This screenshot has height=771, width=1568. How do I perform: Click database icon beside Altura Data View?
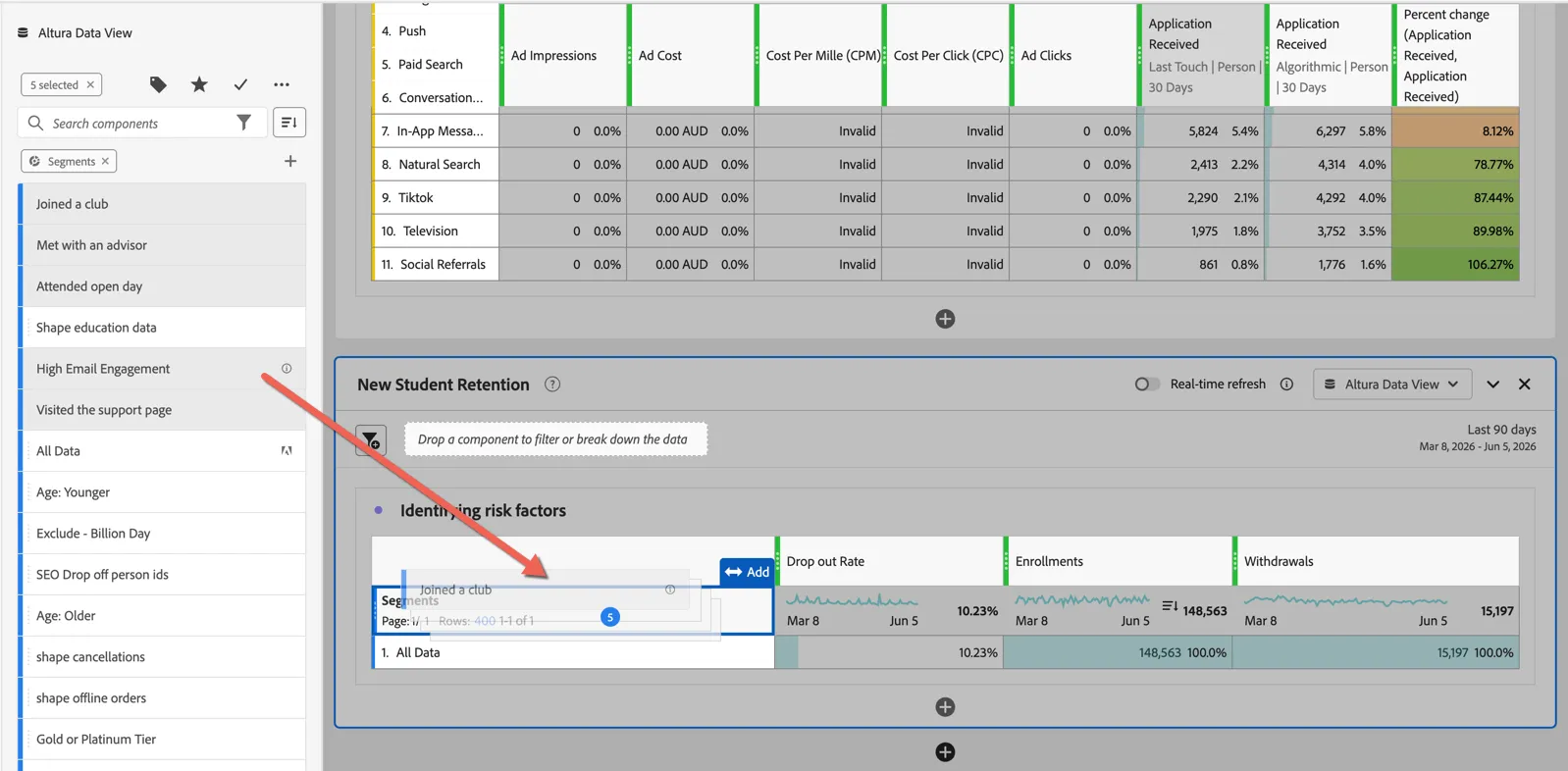(x=23, y=32)
